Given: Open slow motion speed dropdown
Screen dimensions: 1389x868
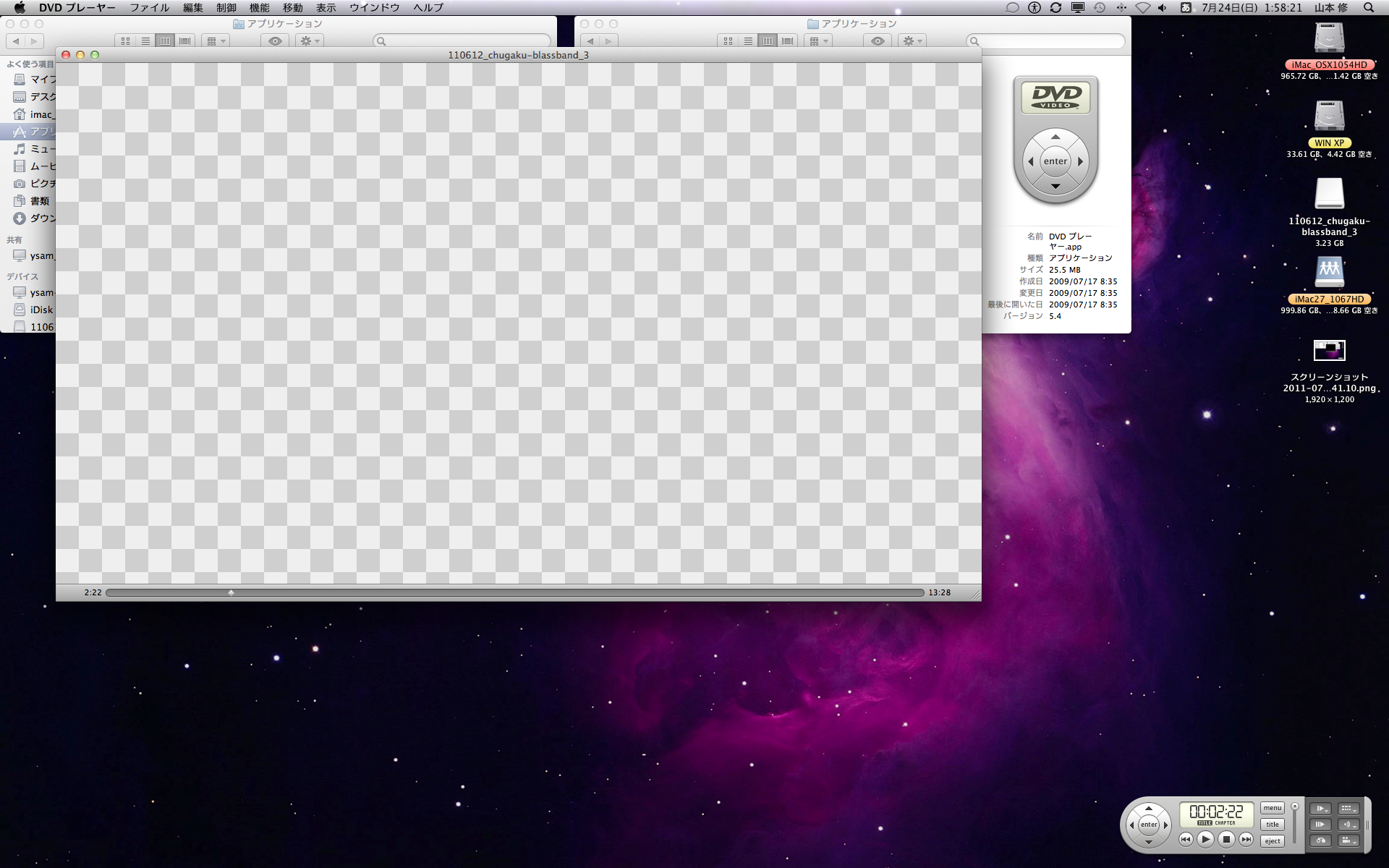Looking at the screenshot, I should point(1320,809).
